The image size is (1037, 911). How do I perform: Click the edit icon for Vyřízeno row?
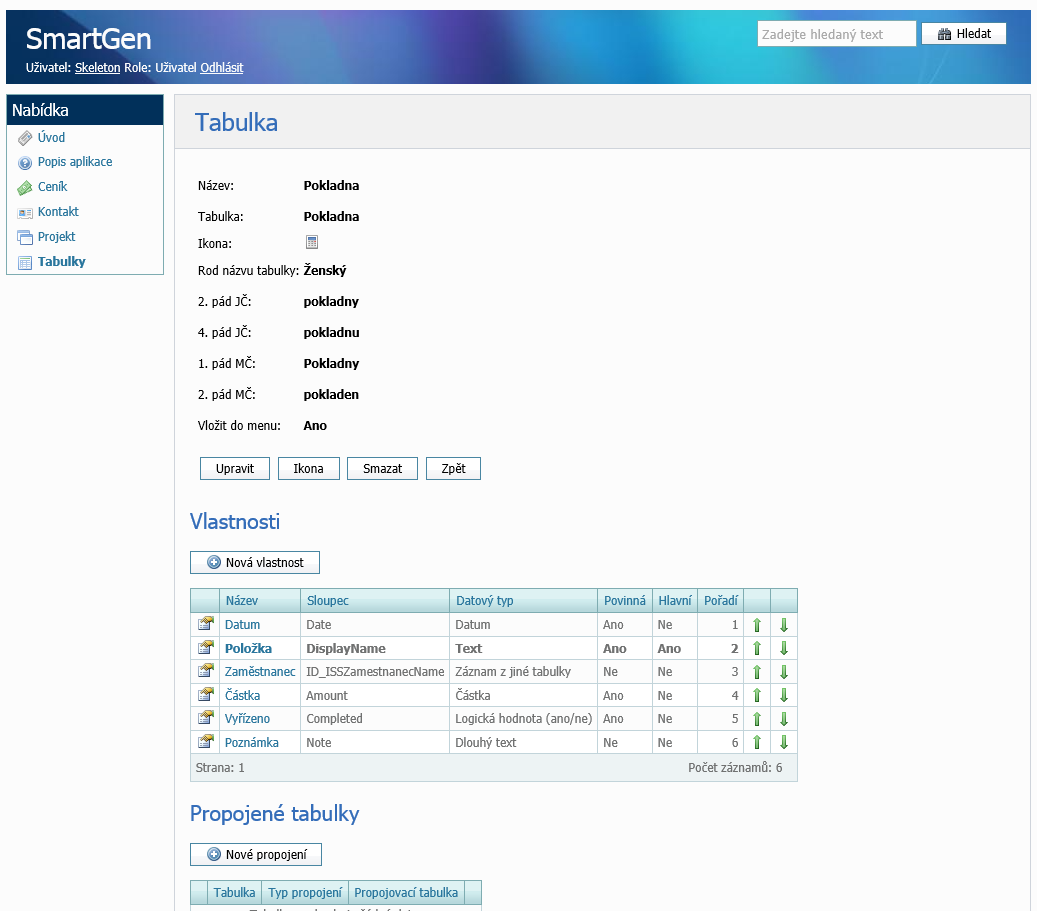[205, 718]
